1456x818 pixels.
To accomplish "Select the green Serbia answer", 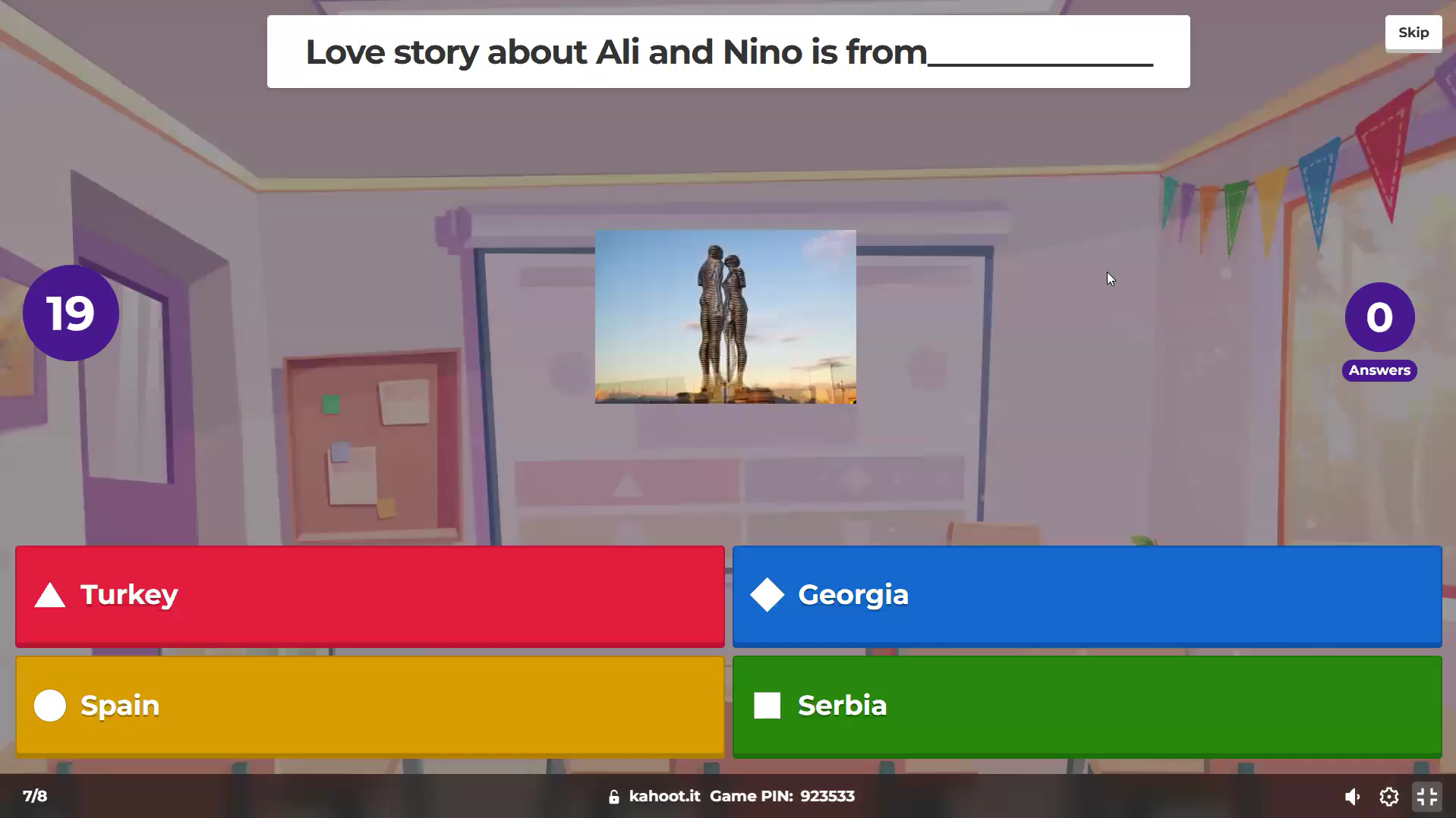I will tap(1086, 706).
